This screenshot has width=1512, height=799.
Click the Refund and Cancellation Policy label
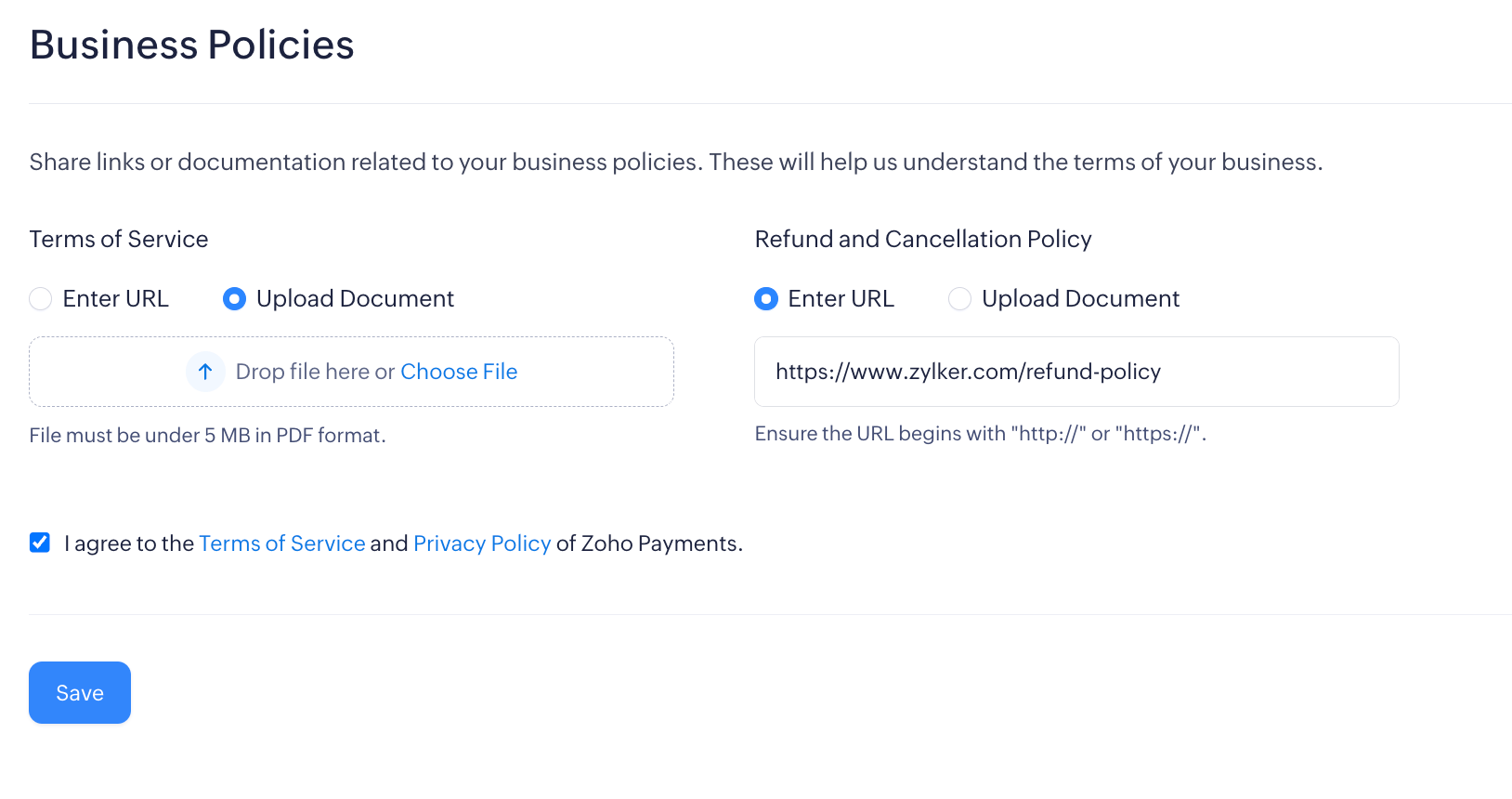tap(922, 239)
